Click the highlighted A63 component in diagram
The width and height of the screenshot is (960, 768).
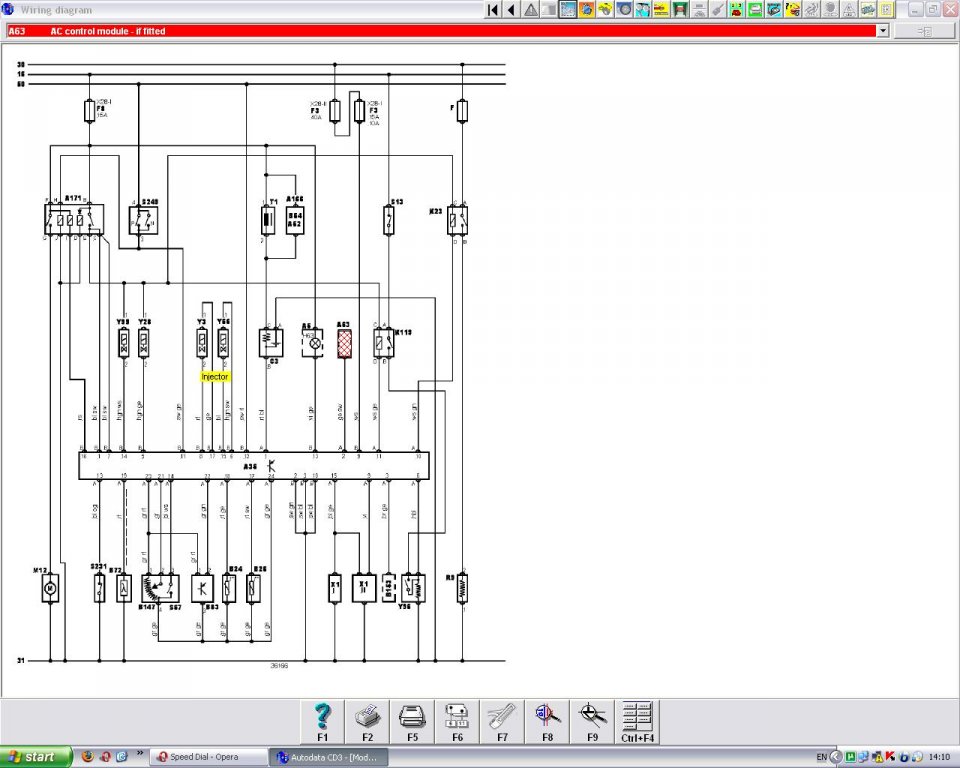click(x=345, y=343)
